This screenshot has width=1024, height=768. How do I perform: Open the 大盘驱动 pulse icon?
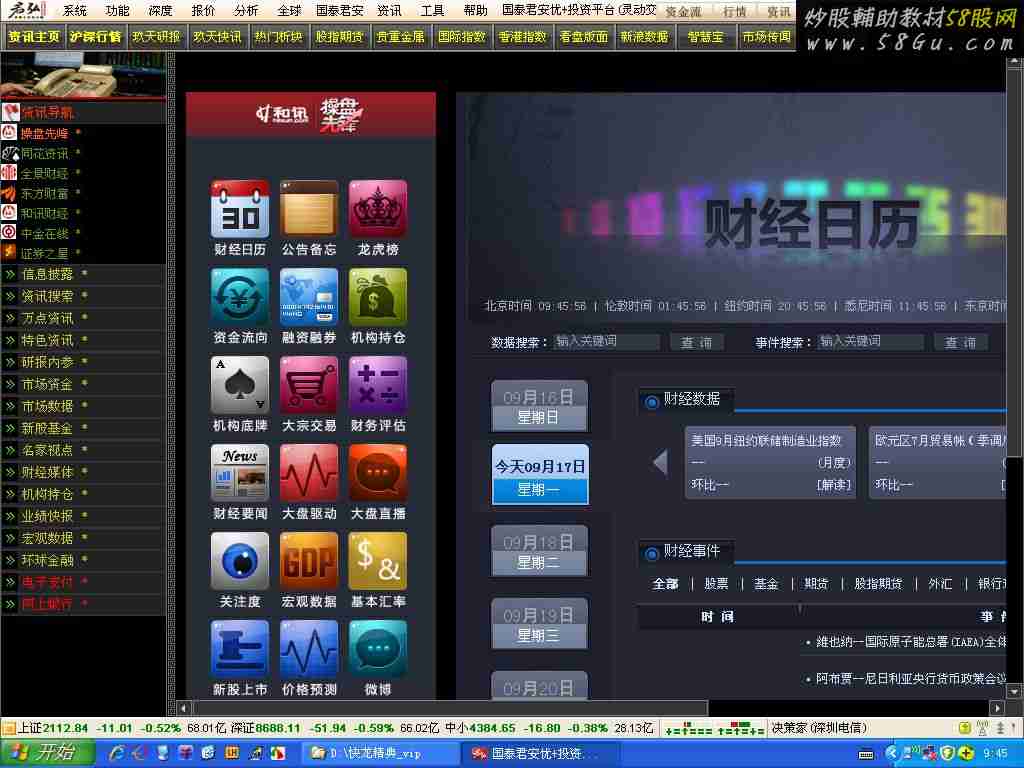pos(309,473)
